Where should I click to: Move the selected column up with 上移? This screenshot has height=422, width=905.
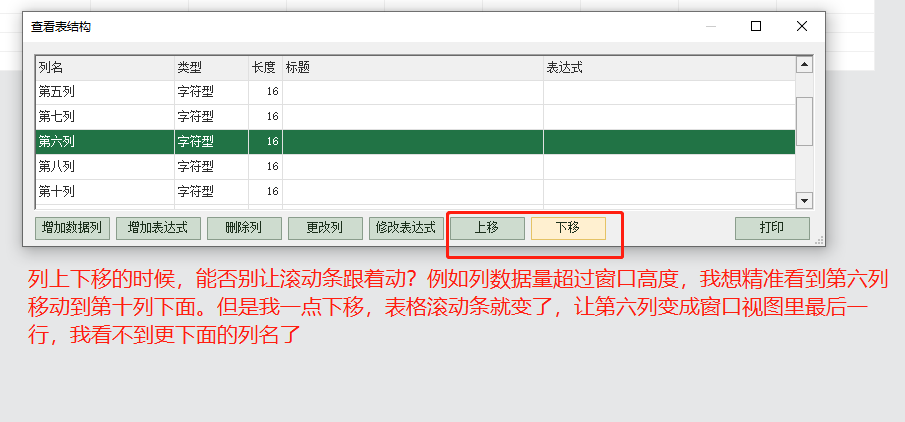tap(487, 228)
